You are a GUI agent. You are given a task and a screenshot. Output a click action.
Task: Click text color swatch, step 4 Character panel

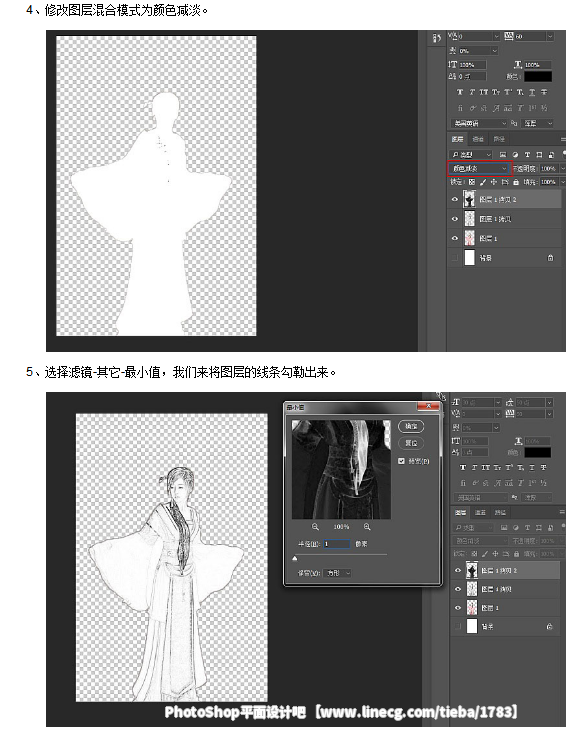[538, 76]
